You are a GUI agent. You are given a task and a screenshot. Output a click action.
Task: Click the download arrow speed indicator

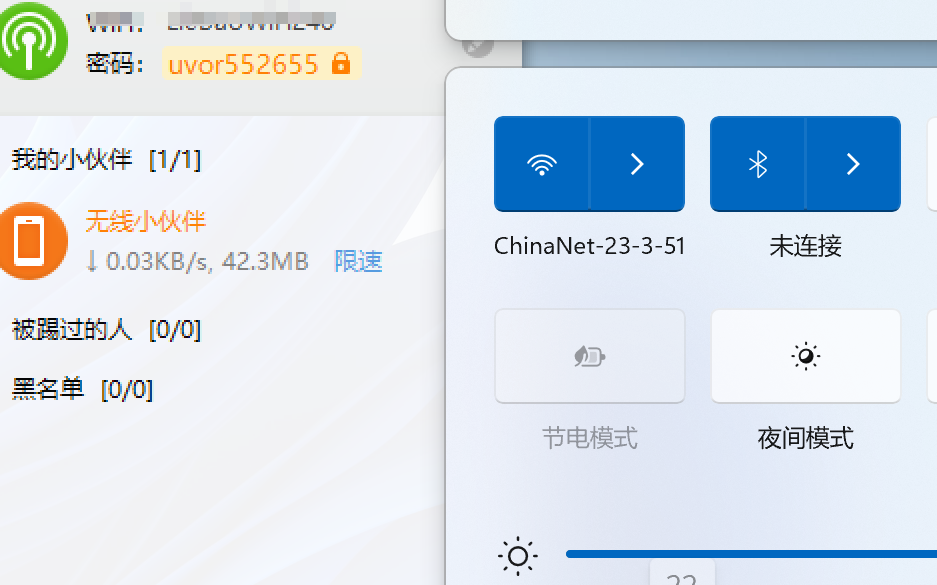91,261
